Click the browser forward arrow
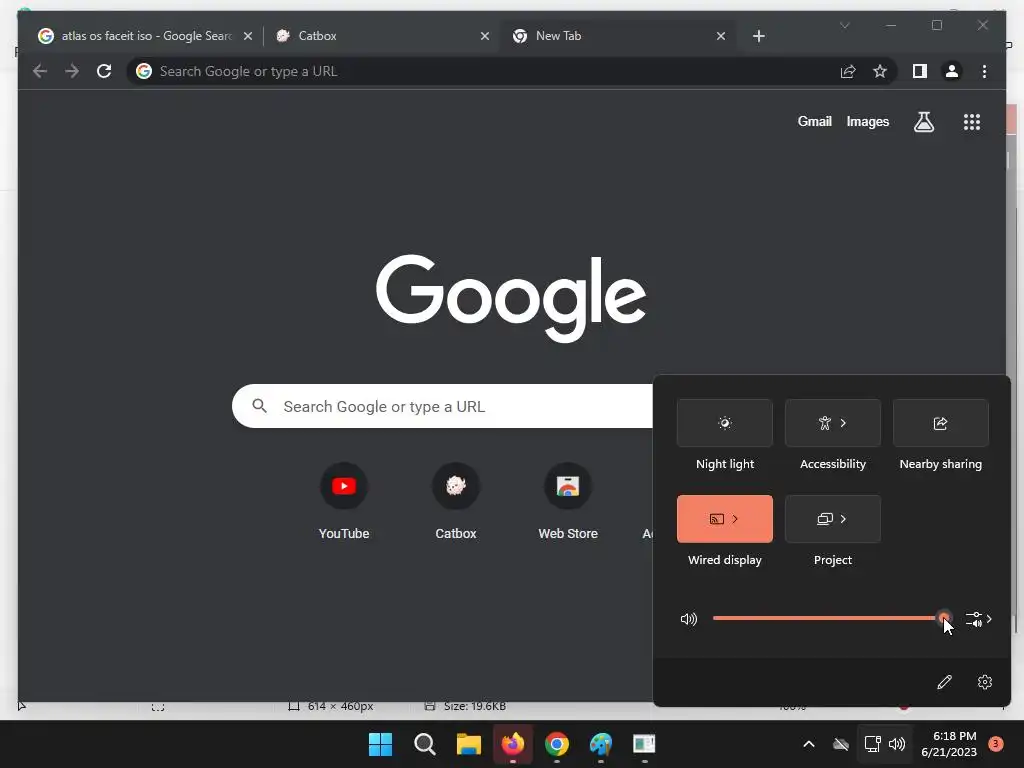Screen dimensions: 1024x768 (x=72, y=71)
